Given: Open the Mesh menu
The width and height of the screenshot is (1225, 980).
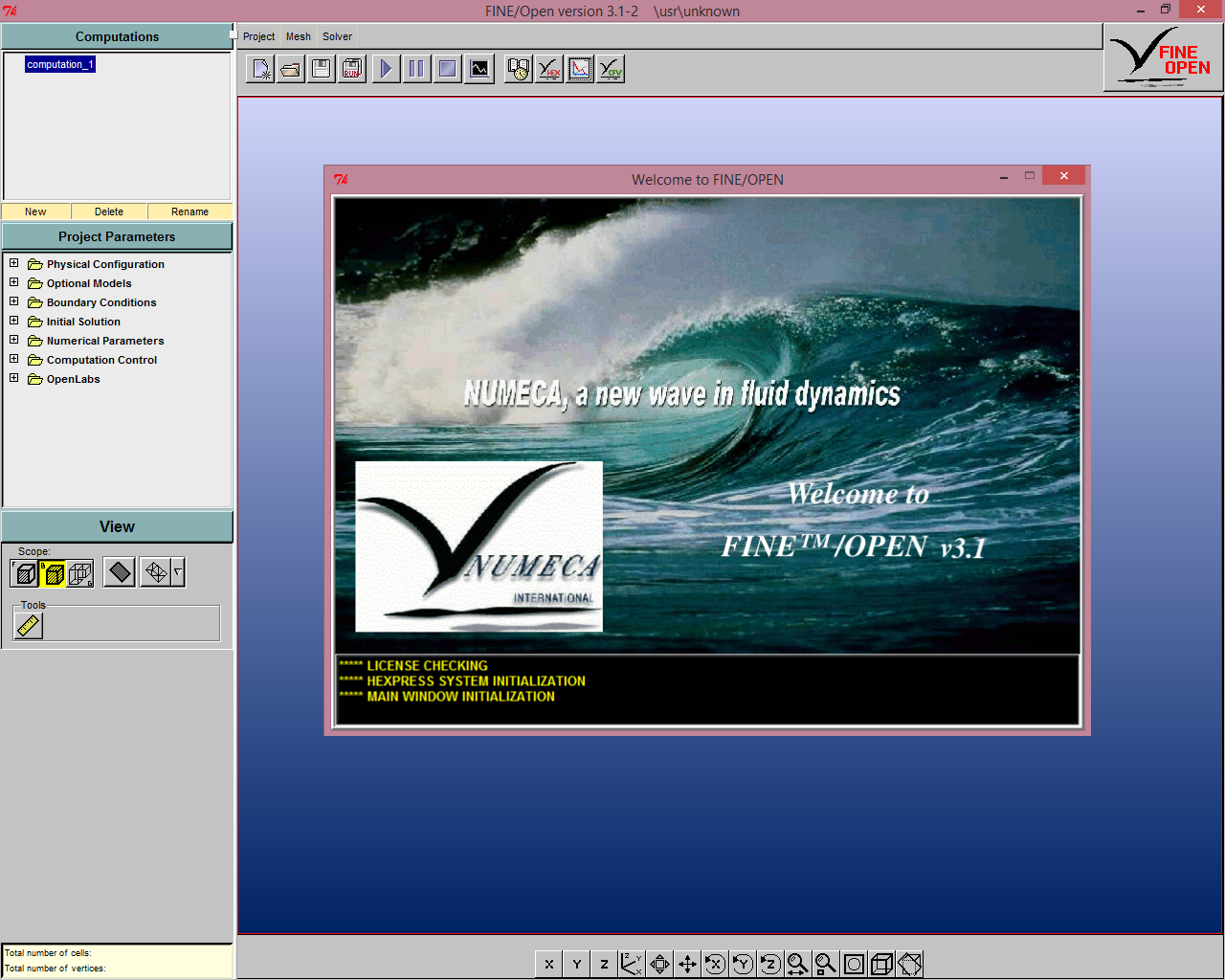Looking at the screenshot, I should 299,36.
